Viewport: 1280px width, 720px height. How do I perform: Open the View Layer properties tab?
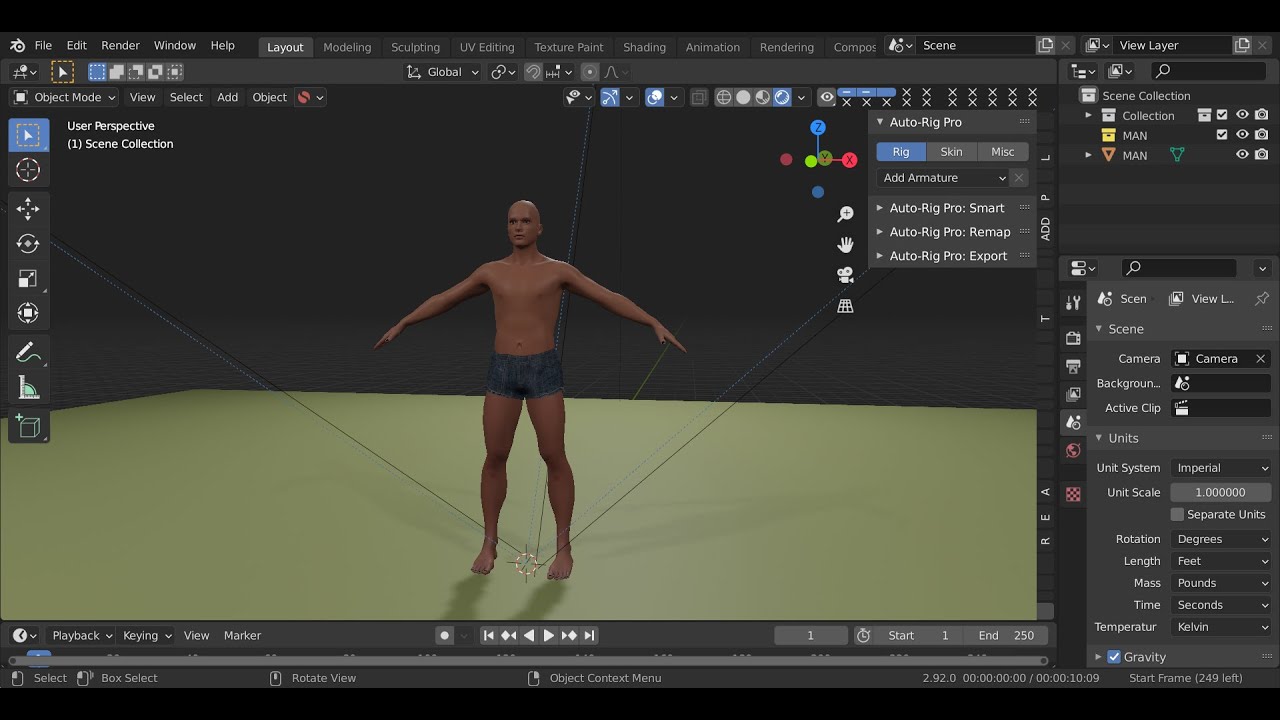[1073, 394]
